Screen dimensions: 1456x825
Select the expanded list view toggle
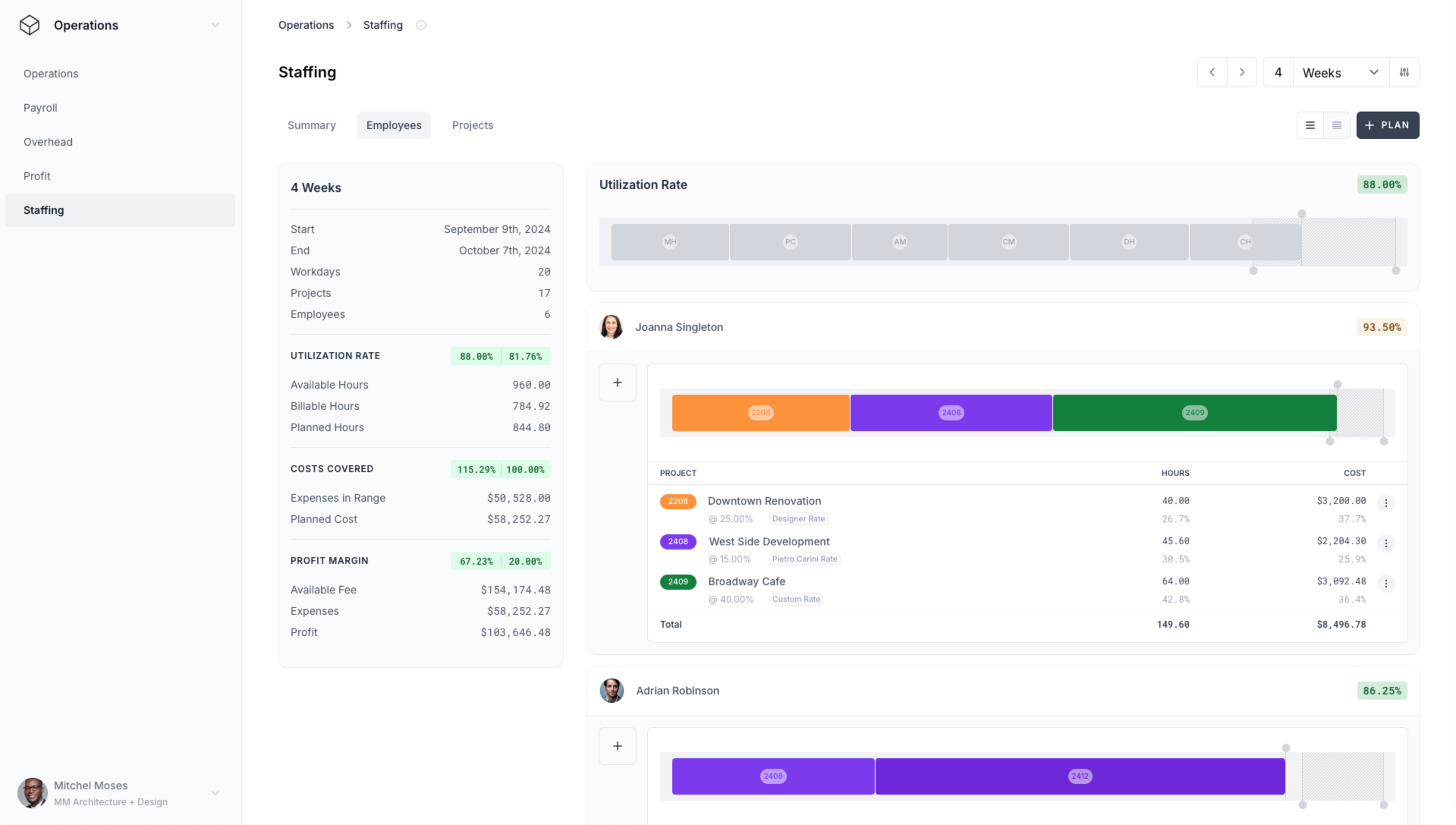coord(1310,125)
